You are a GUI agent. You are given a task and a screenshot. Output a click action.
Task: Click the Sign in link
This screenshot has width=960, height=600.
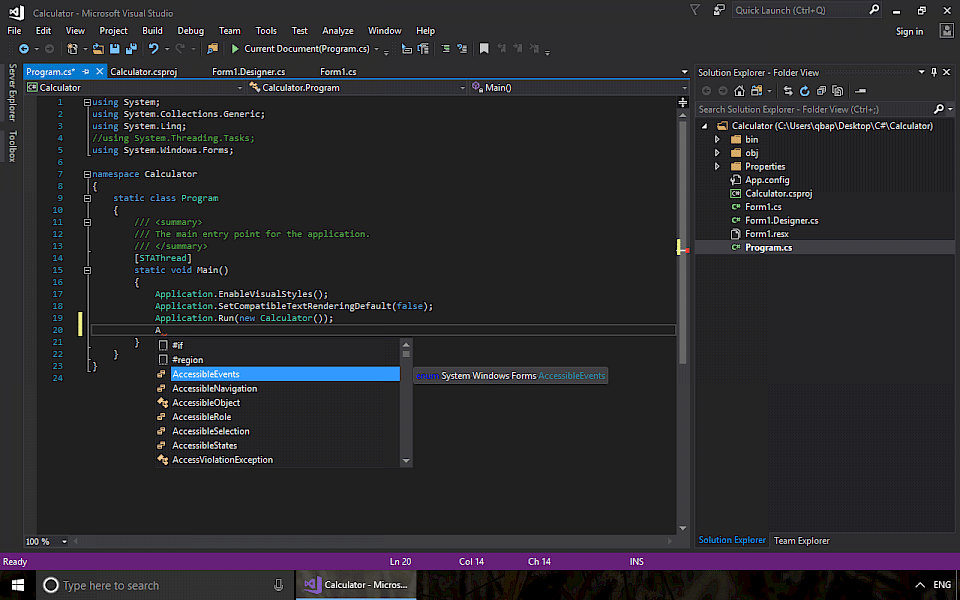[x=909, y=30]
